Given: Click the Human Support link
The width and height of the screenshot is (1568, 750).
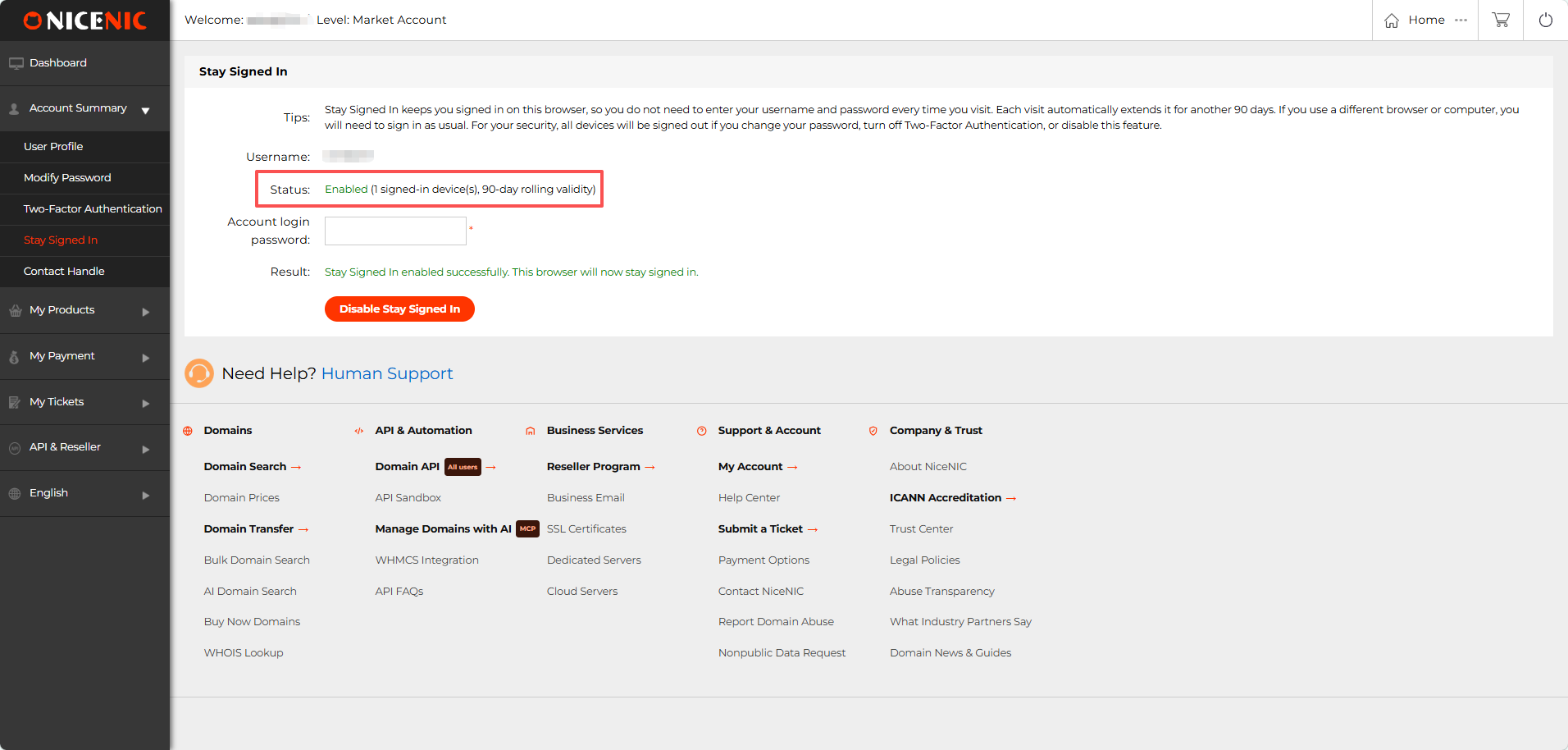Looking at the screenshot, I should pyautogui.click(x=387, y=373).
